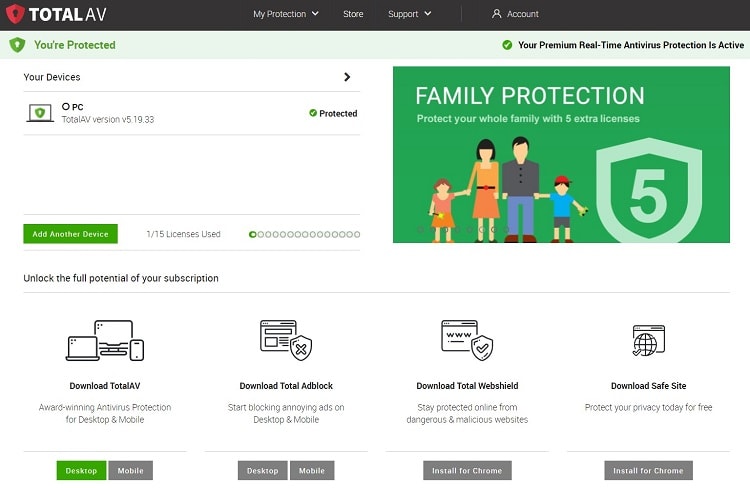
Task: Click the 1/15 Licenses Used text
Action: tap(183, 234)
